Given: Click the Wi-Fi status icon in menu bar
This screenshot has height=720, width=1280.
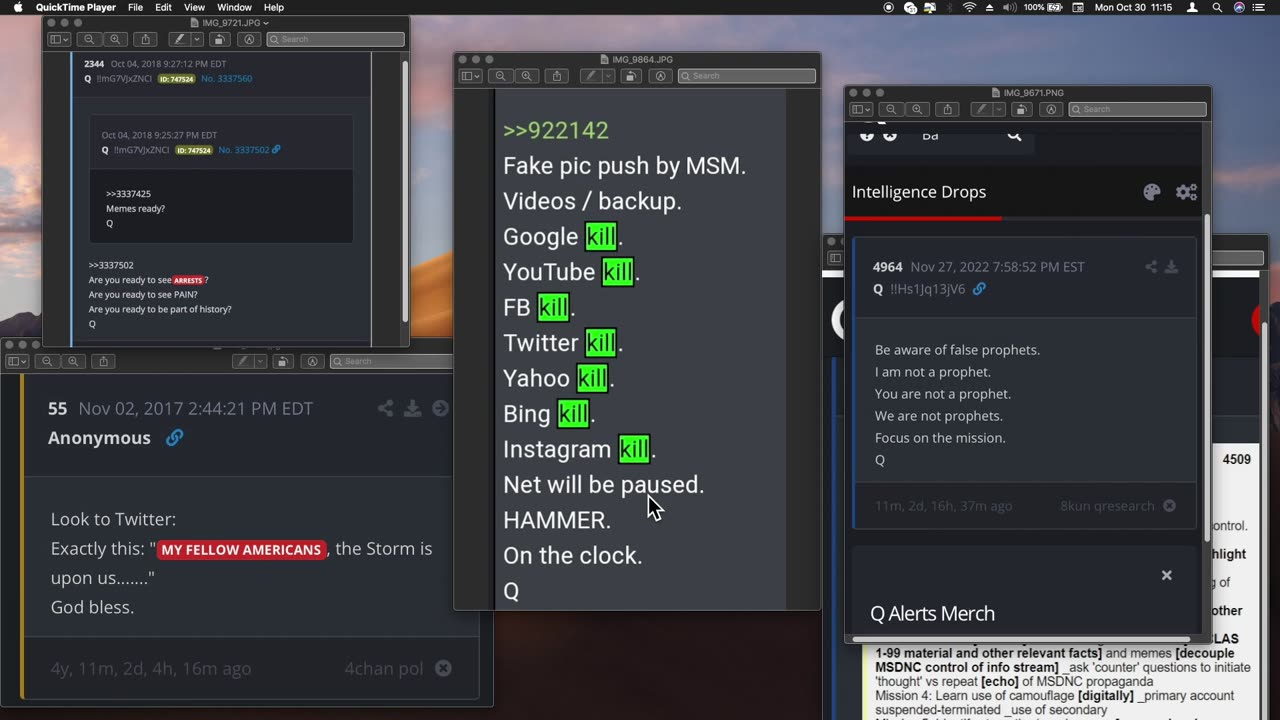Looking at the screenshot, I should point(969,7).
